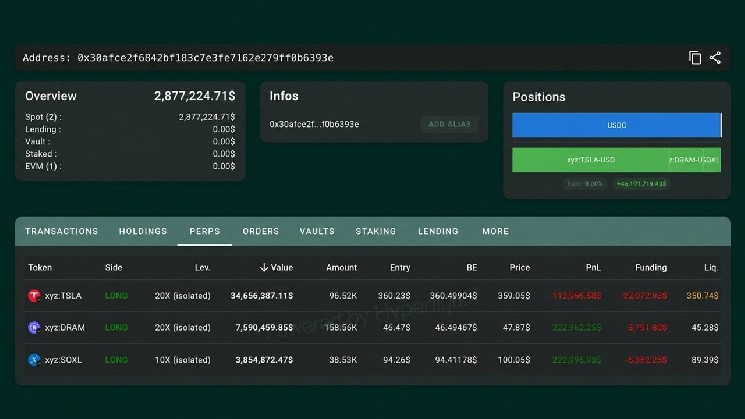Go to the VAULTS tab
745x419 pixels.
(x=317, y=231)
